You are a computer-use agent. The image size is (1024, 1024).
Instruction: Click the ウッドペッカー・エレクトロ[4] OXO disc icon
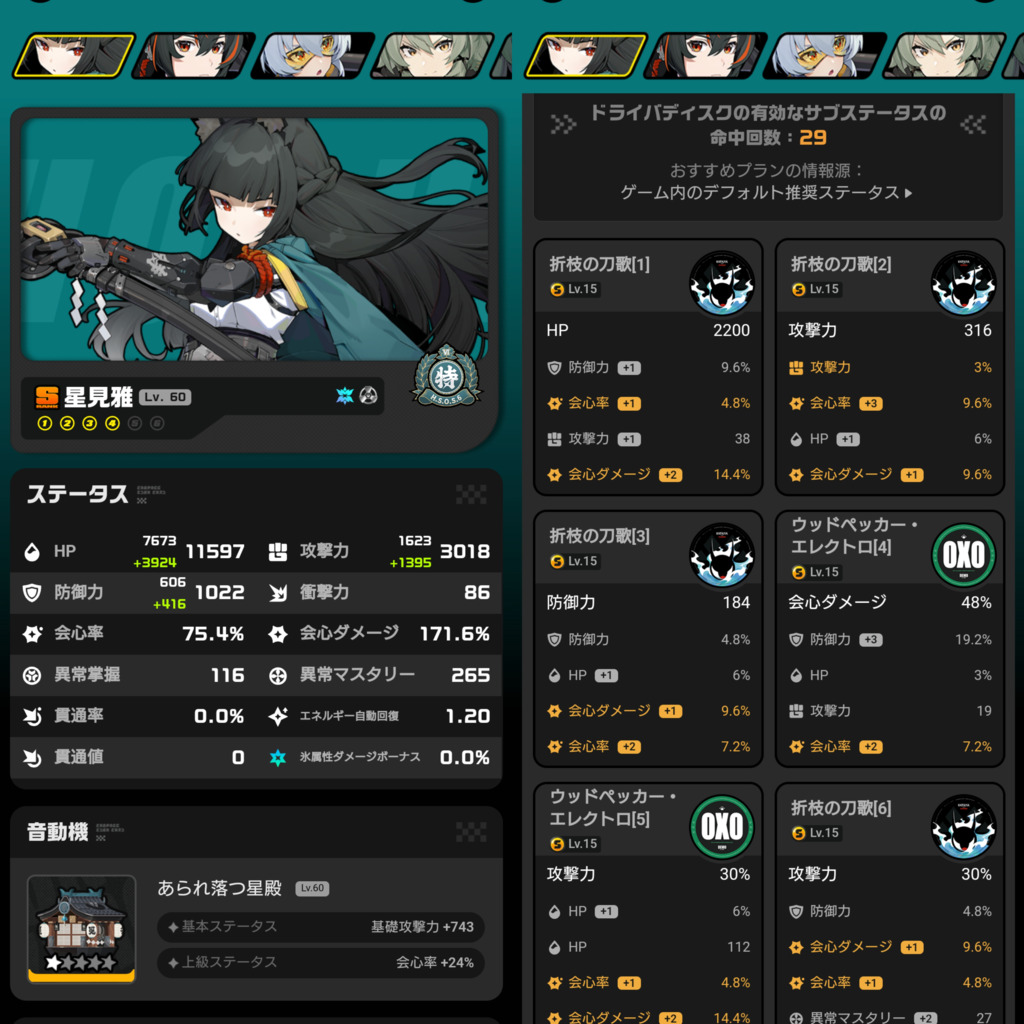point(963,555)
